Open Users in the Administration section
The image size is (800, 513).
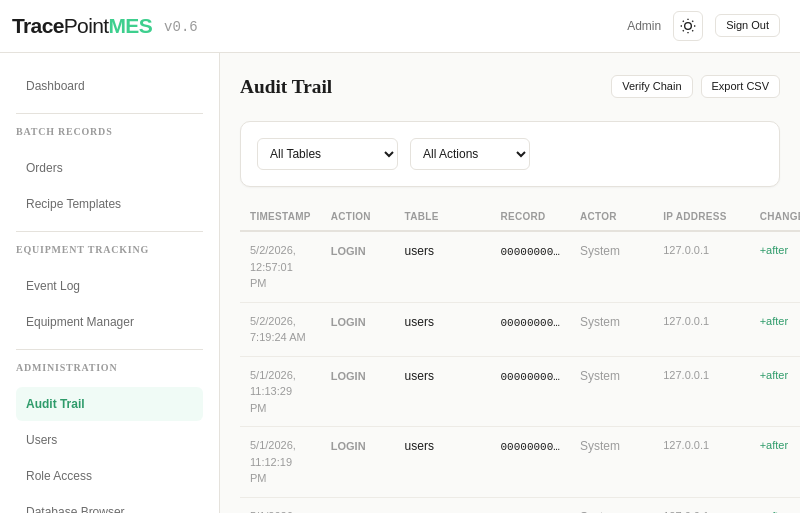pyautogui.click(x=109, y=439)
